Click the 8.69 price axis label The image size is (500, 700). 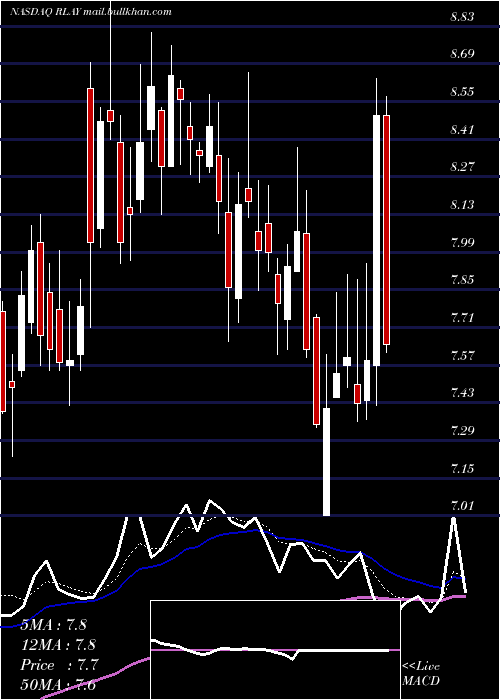coord(462,54)
